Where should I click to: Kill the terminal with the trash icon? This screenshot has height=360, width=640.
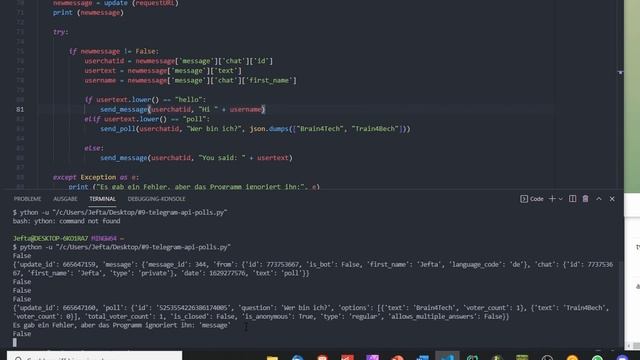(x=585, y=199)
